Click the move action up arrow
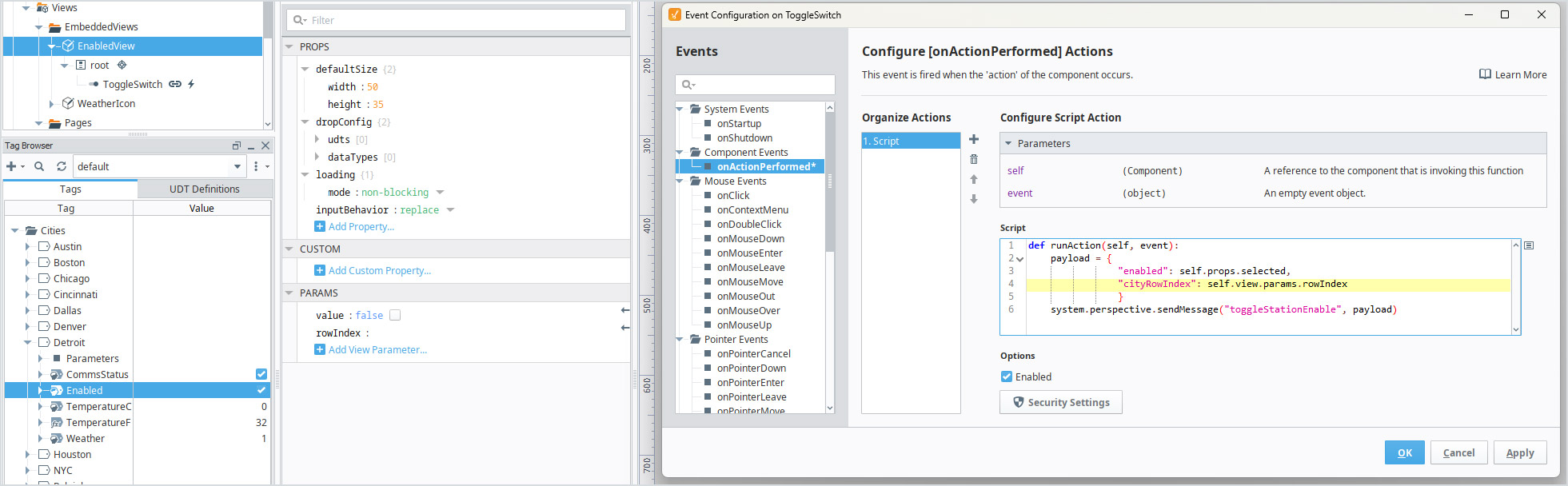1568x486 pixels. click(973, 179)
